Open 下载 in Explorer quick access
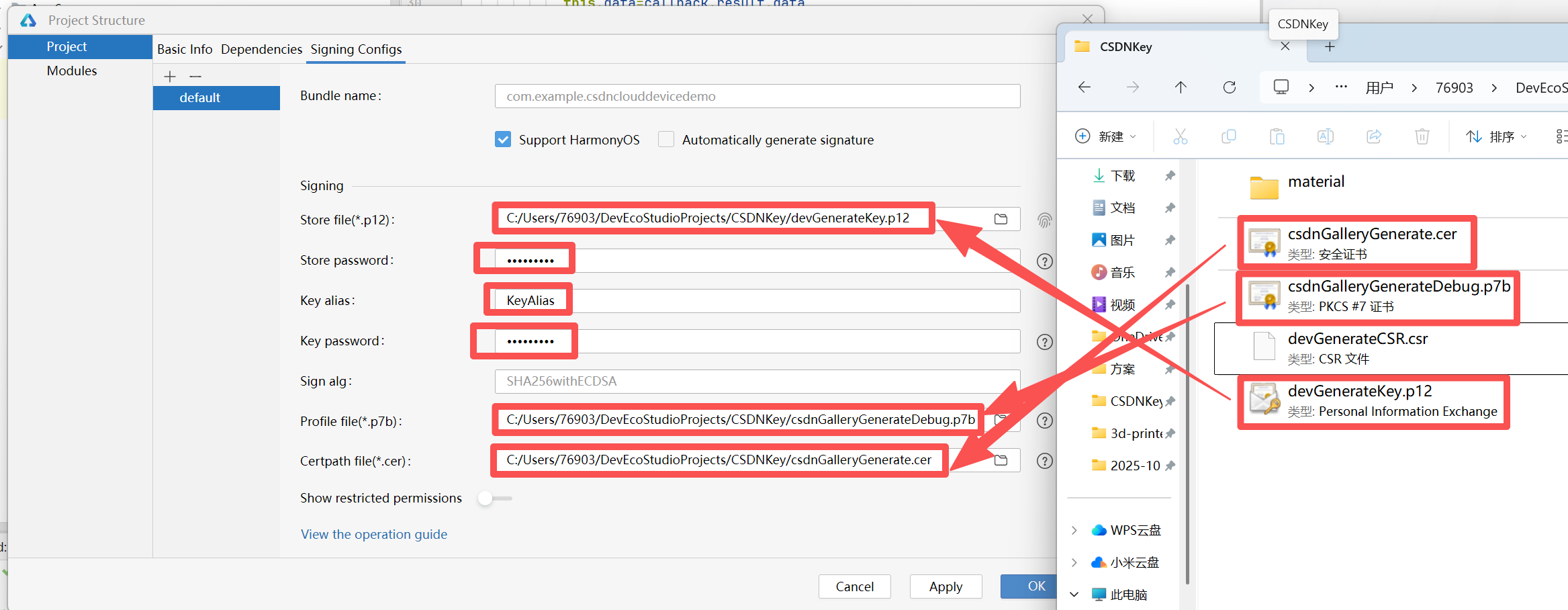The image size is (1568, 610). 1123,175
